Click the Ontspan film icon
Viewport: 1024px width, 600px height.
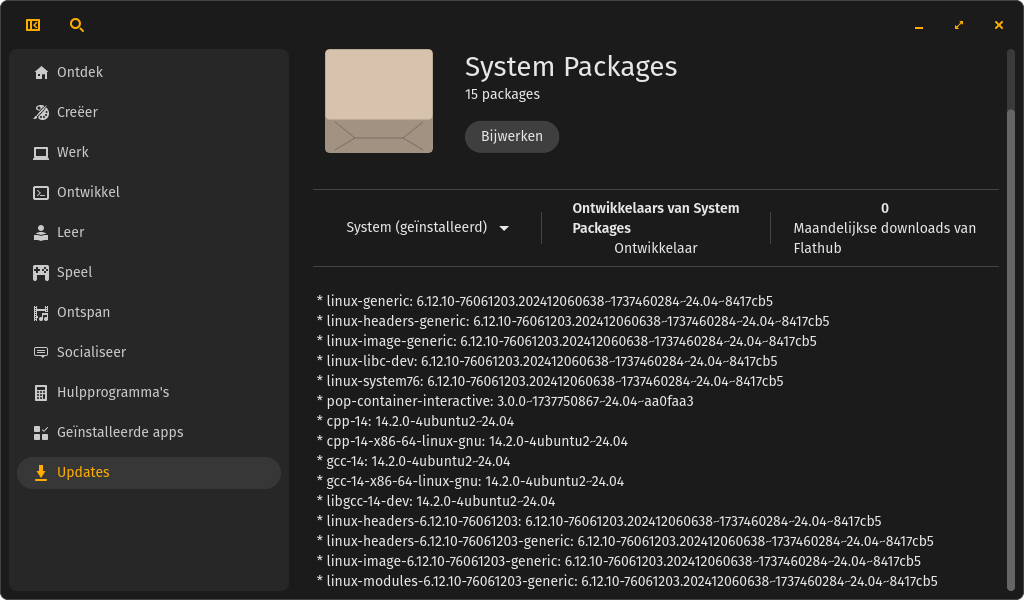coord(41,313)
